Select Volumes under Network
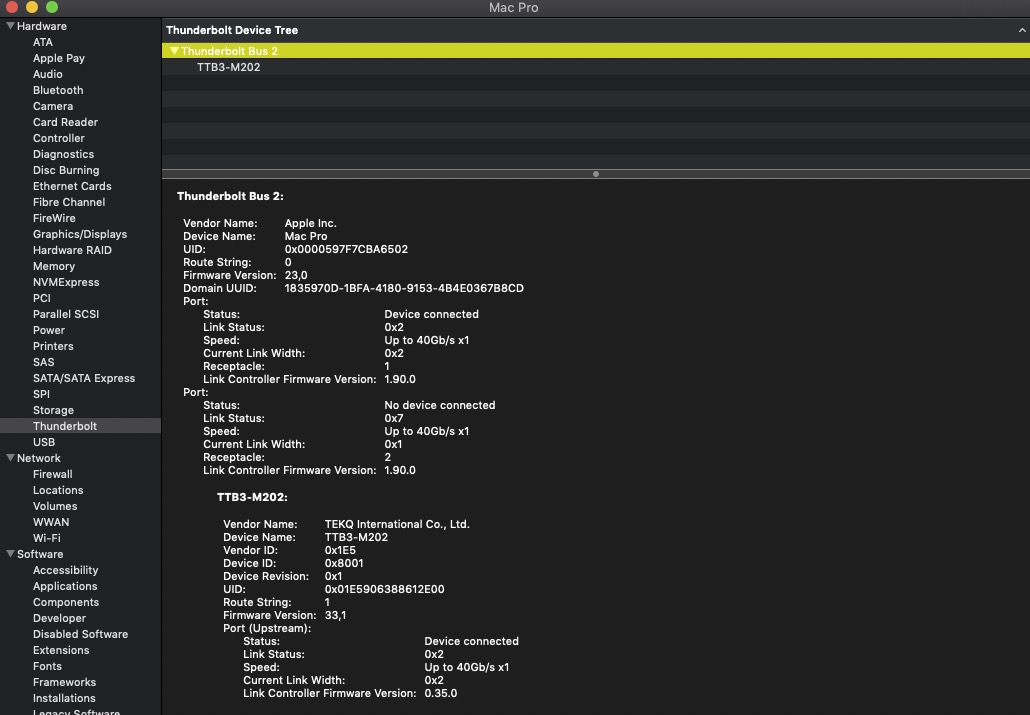This screenshot has height=715, width=1030. point(55,506)
